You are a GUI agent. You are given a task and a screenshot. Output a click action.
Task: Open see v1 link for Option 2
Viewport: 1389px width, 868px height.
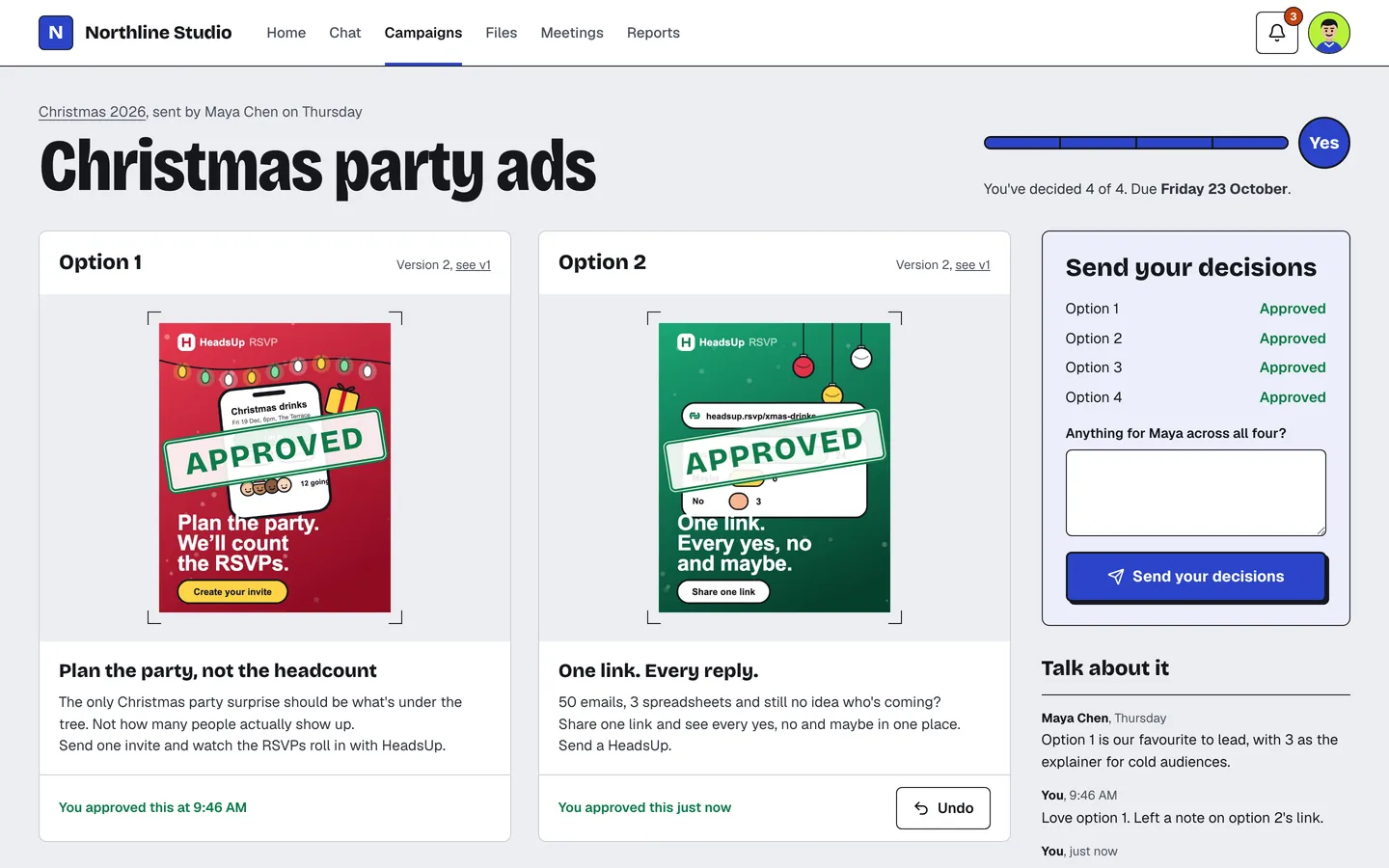coord(972,265)
